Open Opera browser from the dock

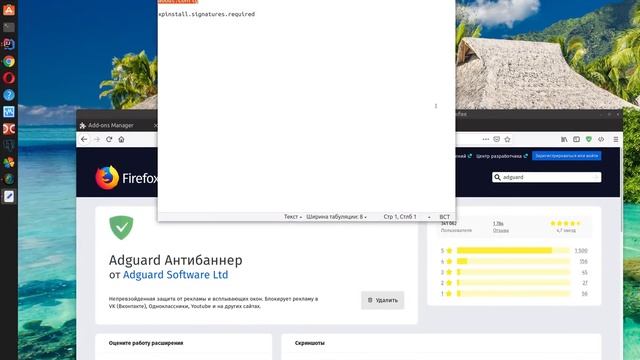pyautogui.click(x=9, y=78)
